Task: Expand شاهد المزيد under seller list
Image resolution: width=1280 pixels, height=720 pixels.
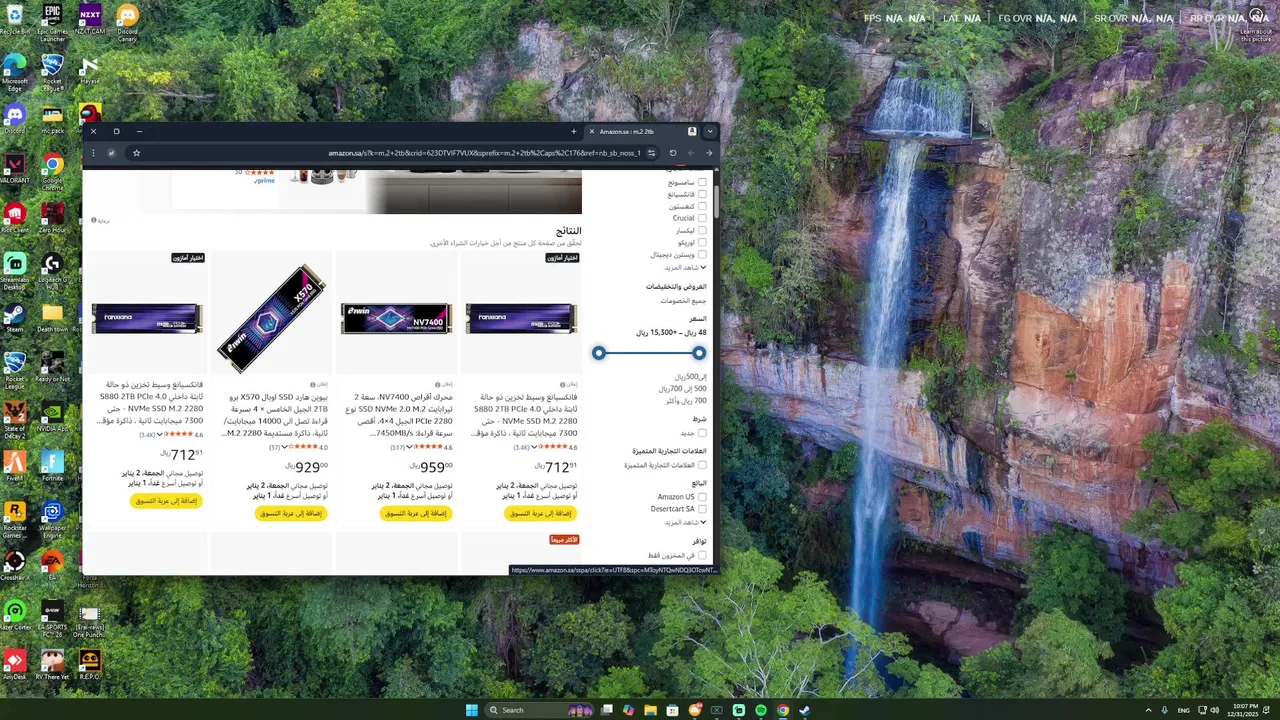Action: click(685, 522)
